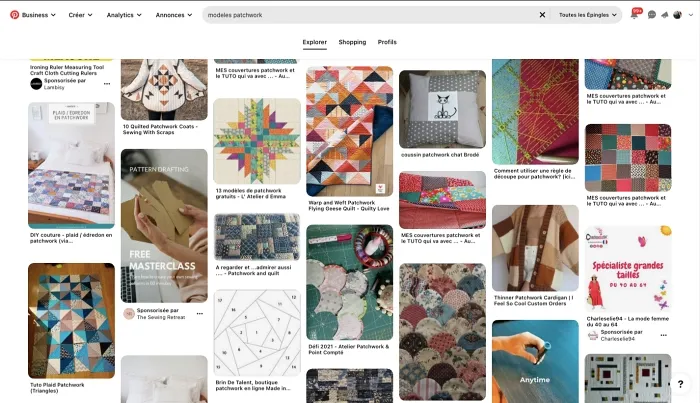Expand the account chevron next to avatar
This screenshot has height=403, width=700.
pyautogui.click(x=691, y=15)
